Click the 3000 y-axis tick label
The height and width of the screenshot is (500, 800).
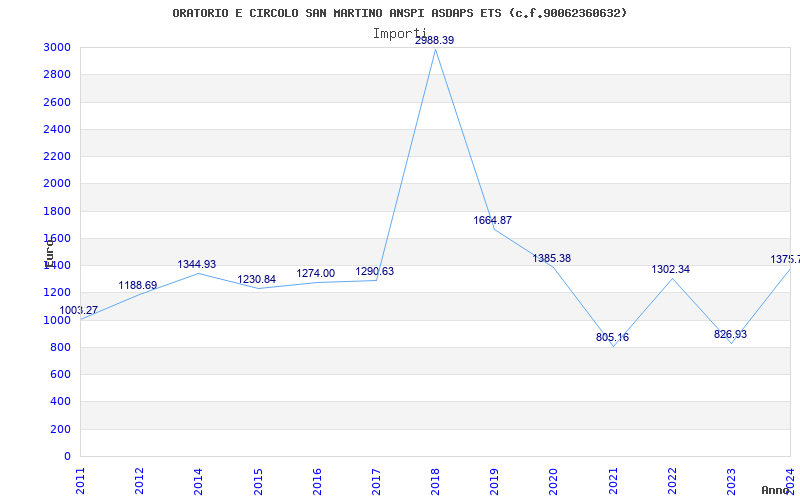(x=57, y=47)
